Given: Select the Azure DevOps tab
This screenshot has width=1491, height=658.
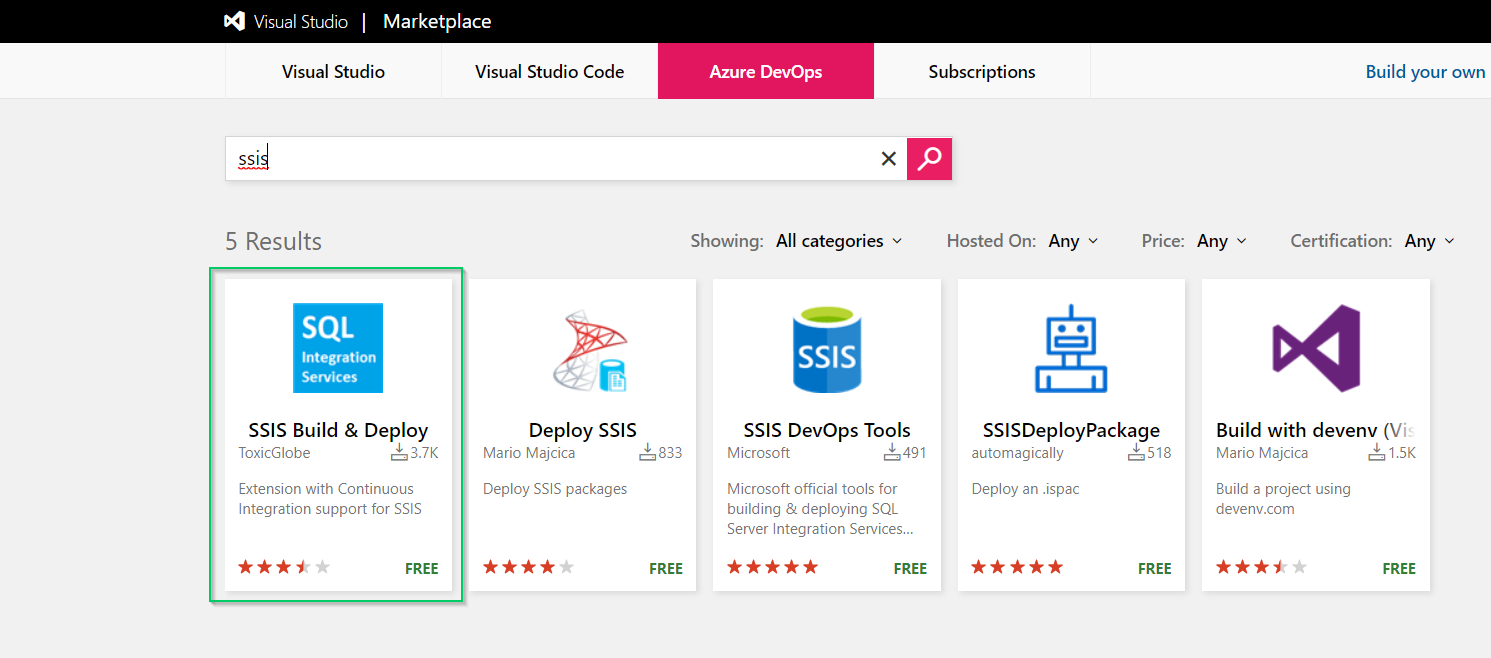Looking at the screenshot, I should (x=765, y=72).
